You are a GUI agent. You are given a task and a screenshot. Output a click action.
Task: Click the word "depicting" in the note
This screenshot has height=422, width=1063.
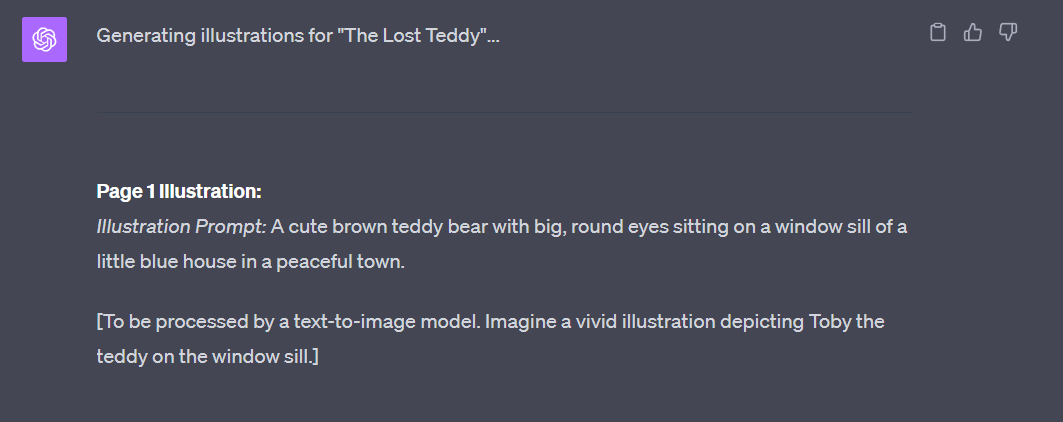point(762,321)
